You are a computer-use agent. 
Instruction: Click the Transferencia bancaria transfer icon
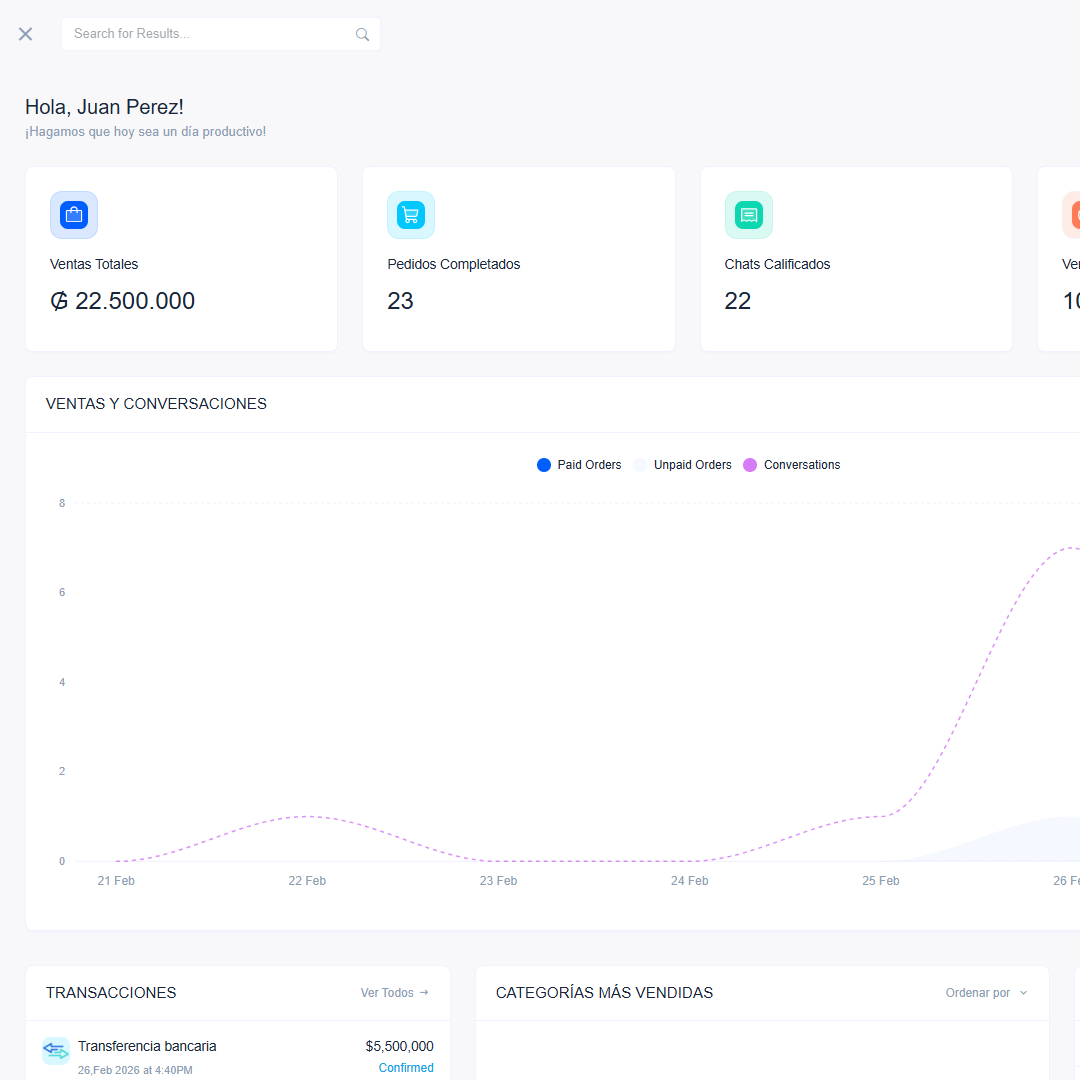pos(56,1051)
